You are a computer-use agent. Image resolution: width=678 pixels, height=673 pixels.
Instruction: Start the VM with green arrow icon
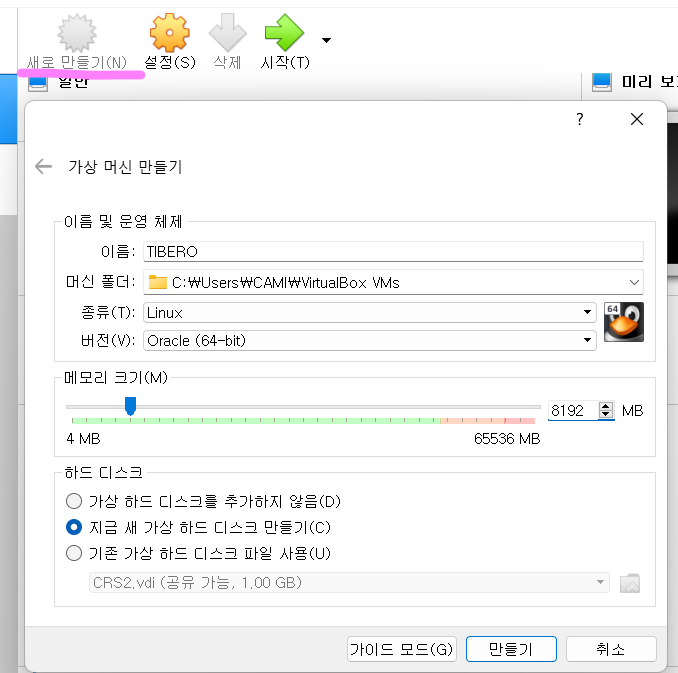[x=285, y=32]
